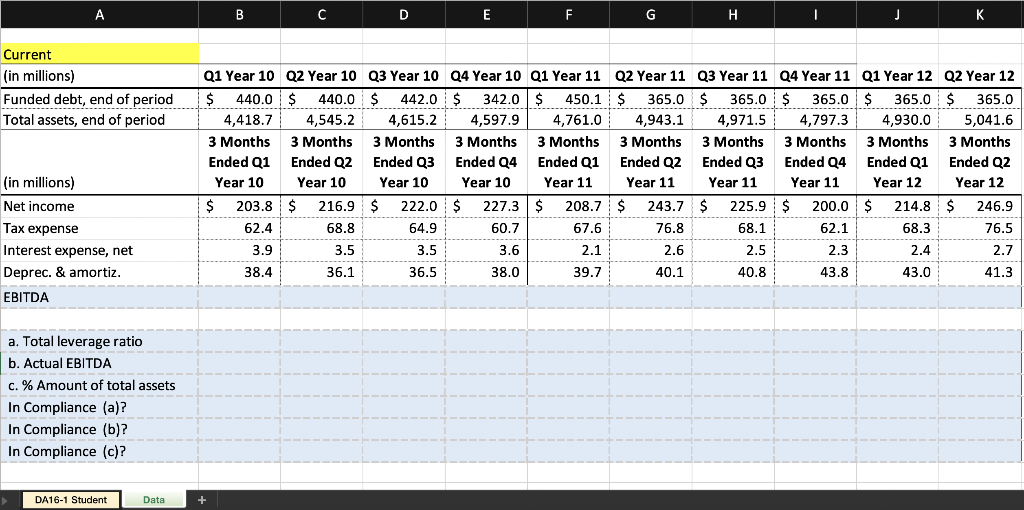1024x510 pixels.
Task: Select 'c. % Amount of total assets' cell
Action: [99, 385]
